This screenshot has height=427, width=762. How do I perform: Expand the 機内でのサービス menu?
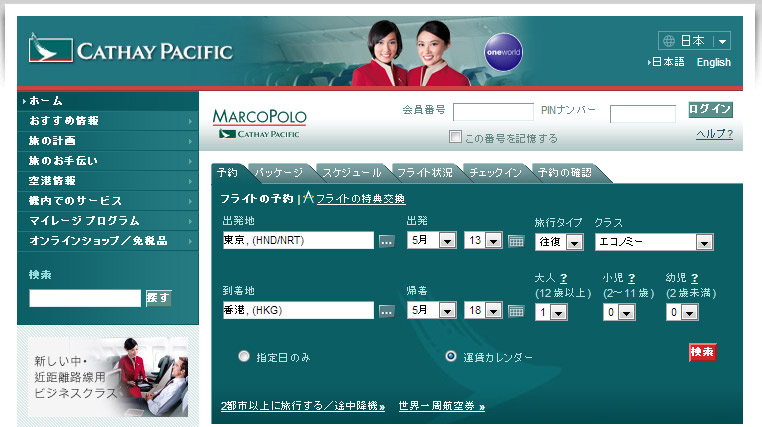tap(107, 201)
